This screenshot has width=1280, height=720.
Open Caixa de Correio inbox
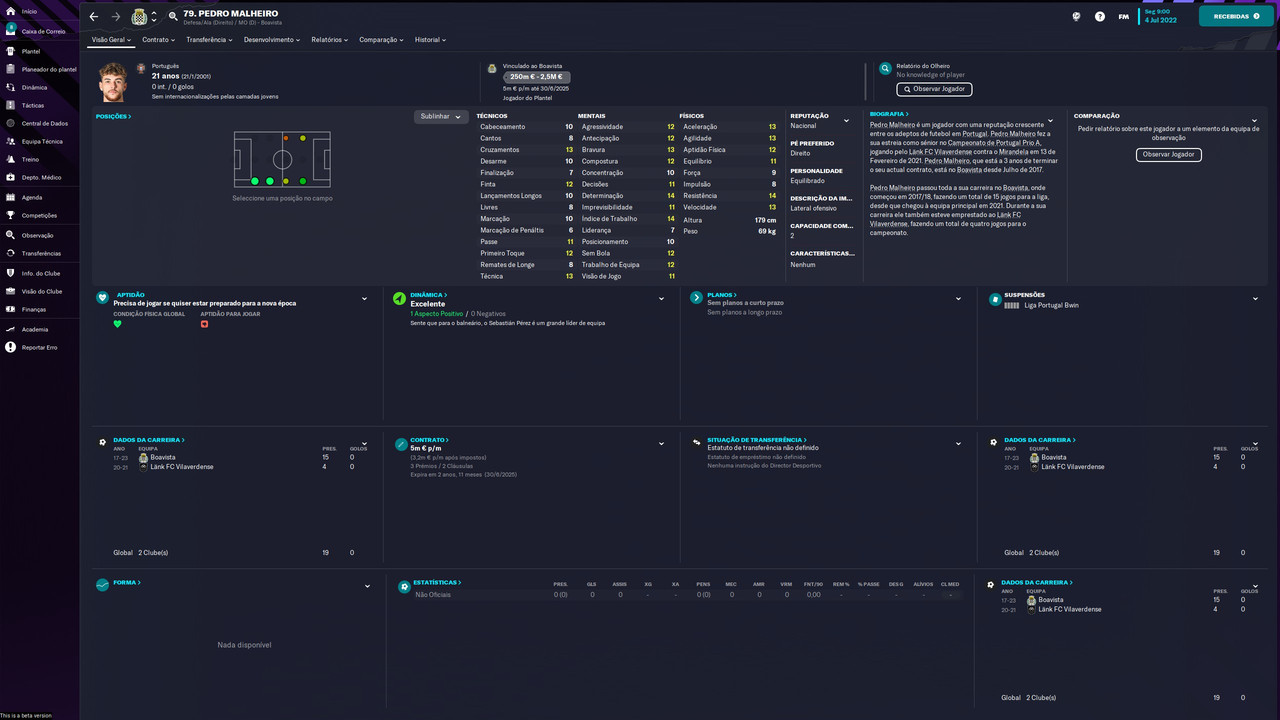(x=43, y=31)
